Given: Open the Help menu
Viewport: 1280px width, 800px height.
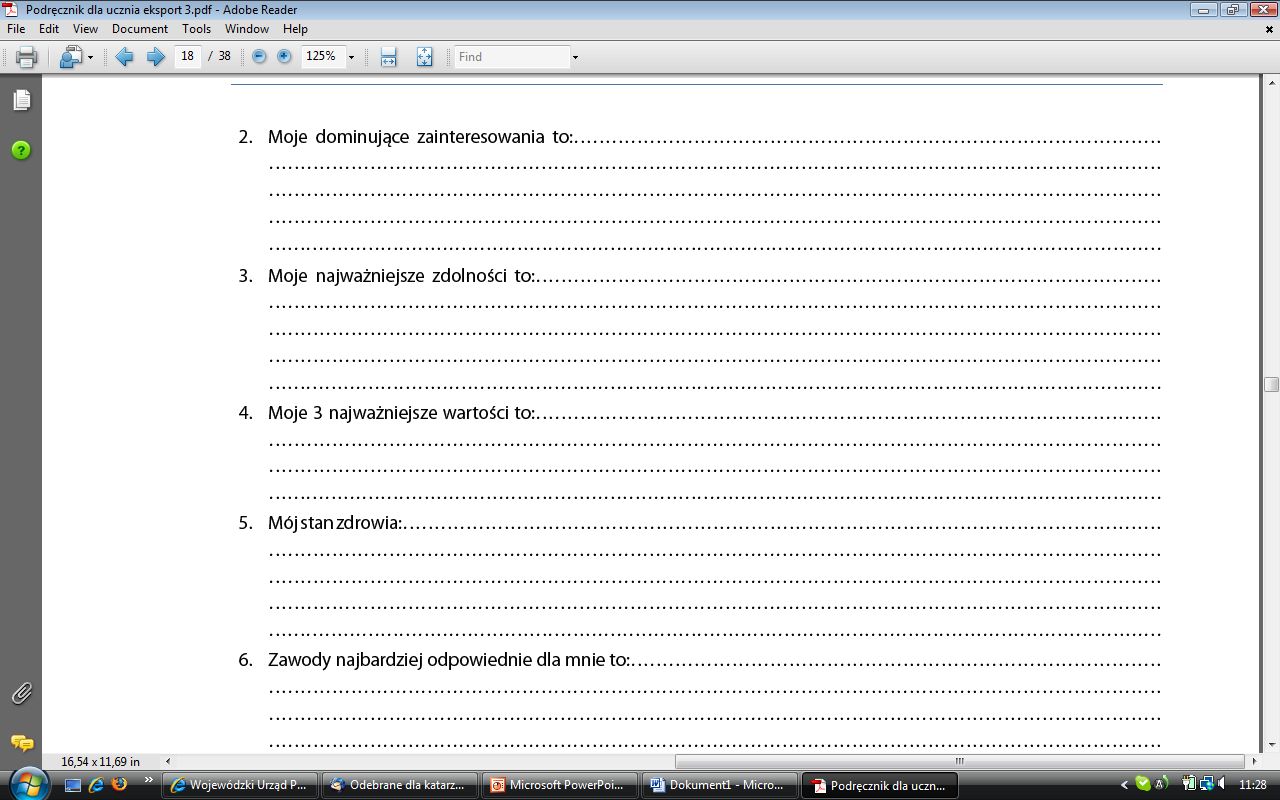Looking at the screenshot, I should point(295,29).
